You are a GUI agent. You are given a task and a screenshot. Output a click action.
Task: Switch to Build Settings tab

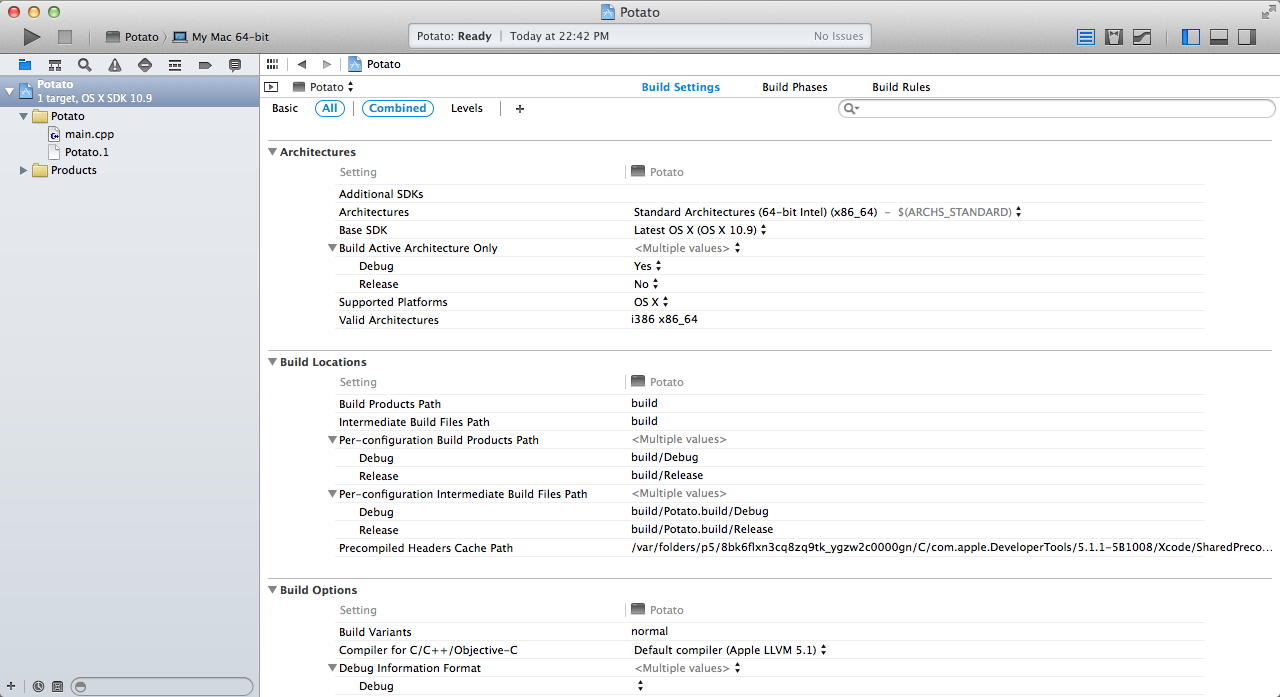681,87
